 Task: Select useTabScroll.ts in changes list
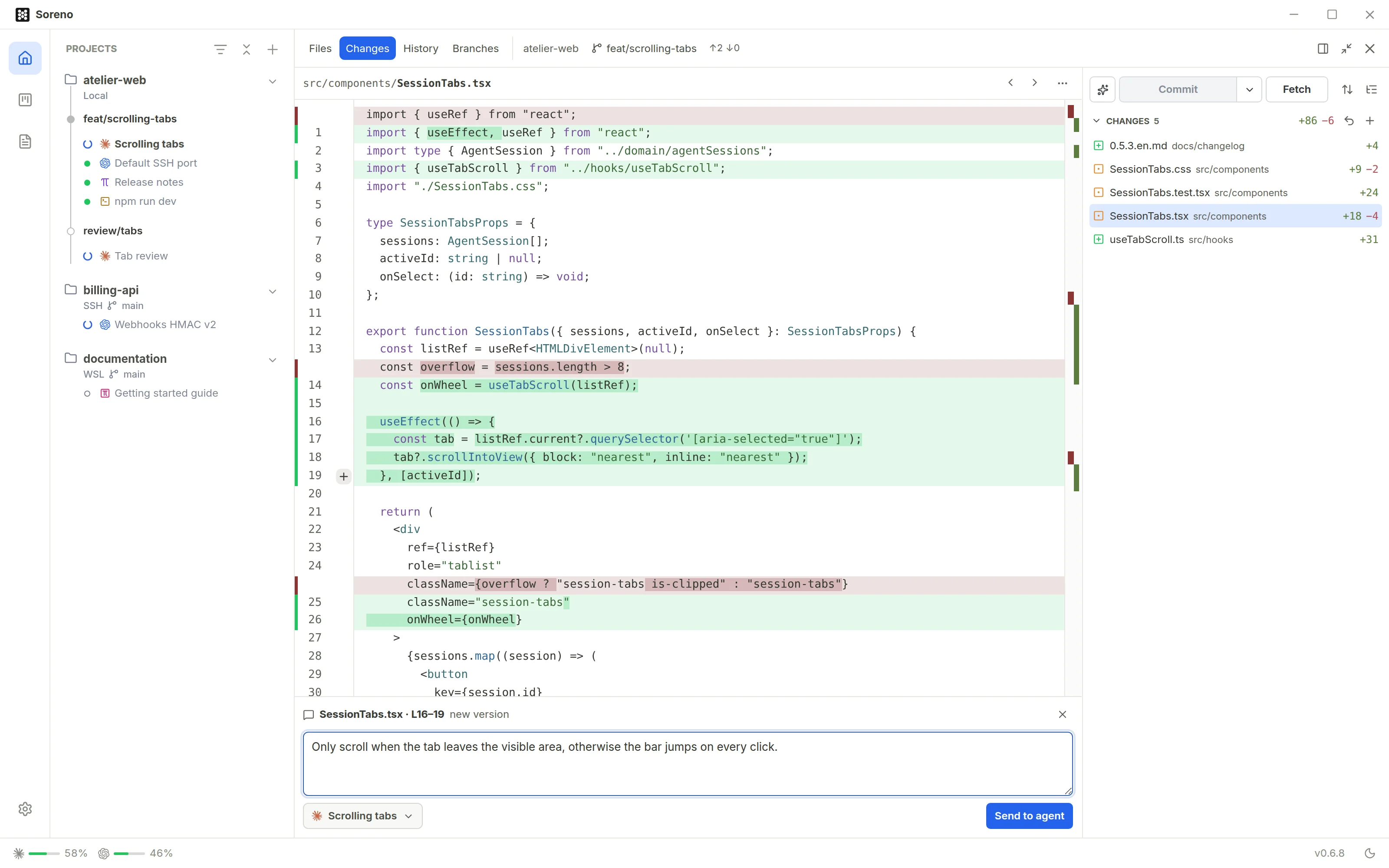point(1236,240)
